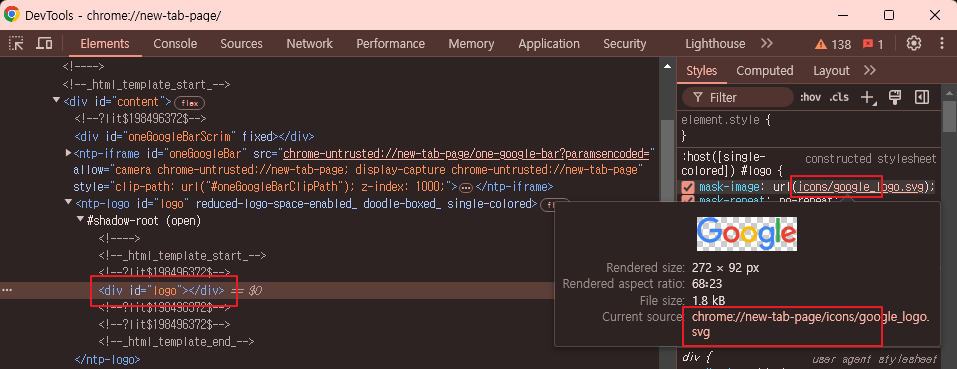Uncheck the mask-image property checkbox
Screen dimensions: 957x369
click(688, 187)
